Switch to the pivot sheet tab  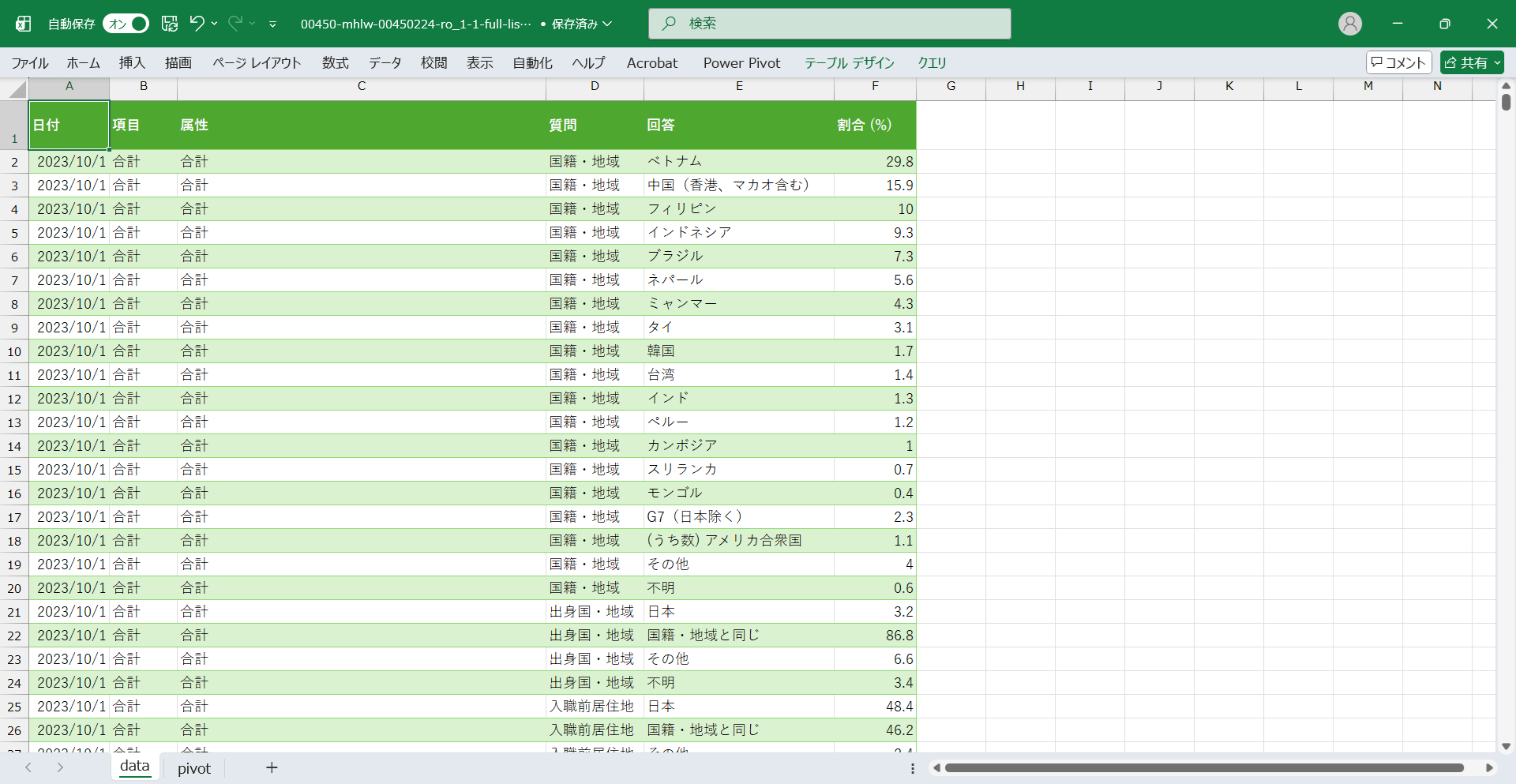[x=193, y=768]
